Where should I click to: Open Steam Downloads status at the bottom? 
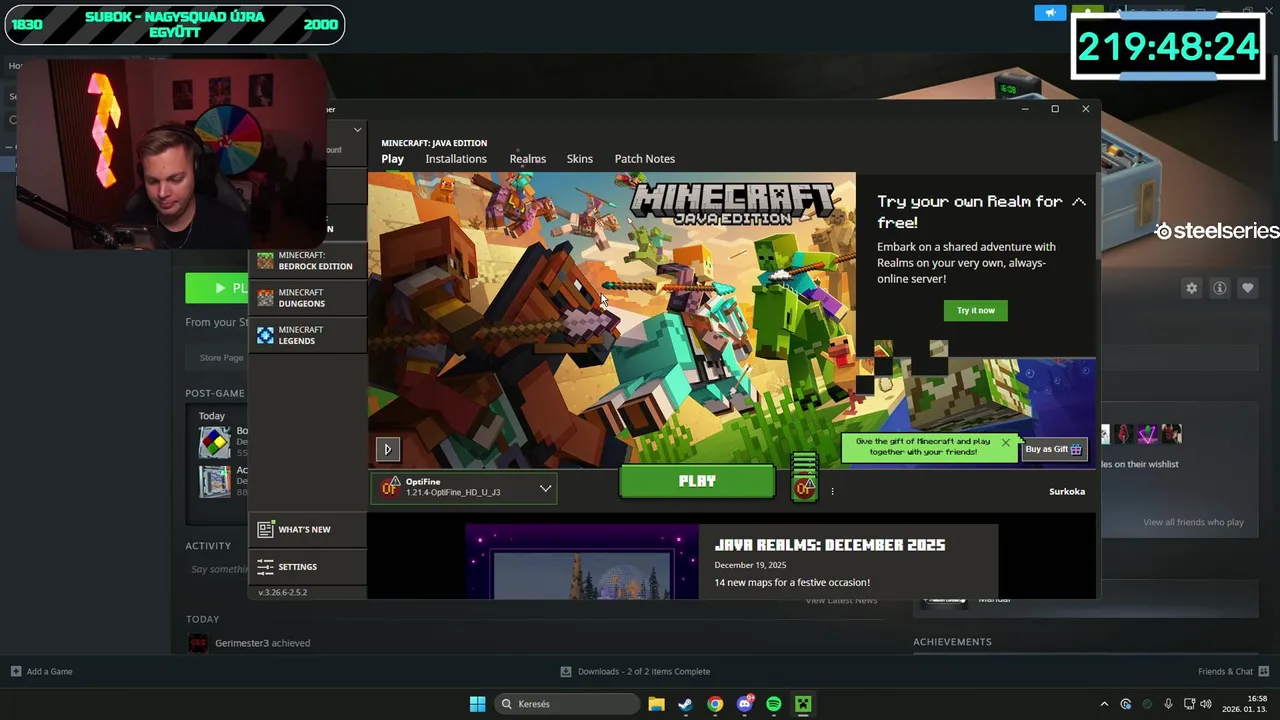[635, 671]
